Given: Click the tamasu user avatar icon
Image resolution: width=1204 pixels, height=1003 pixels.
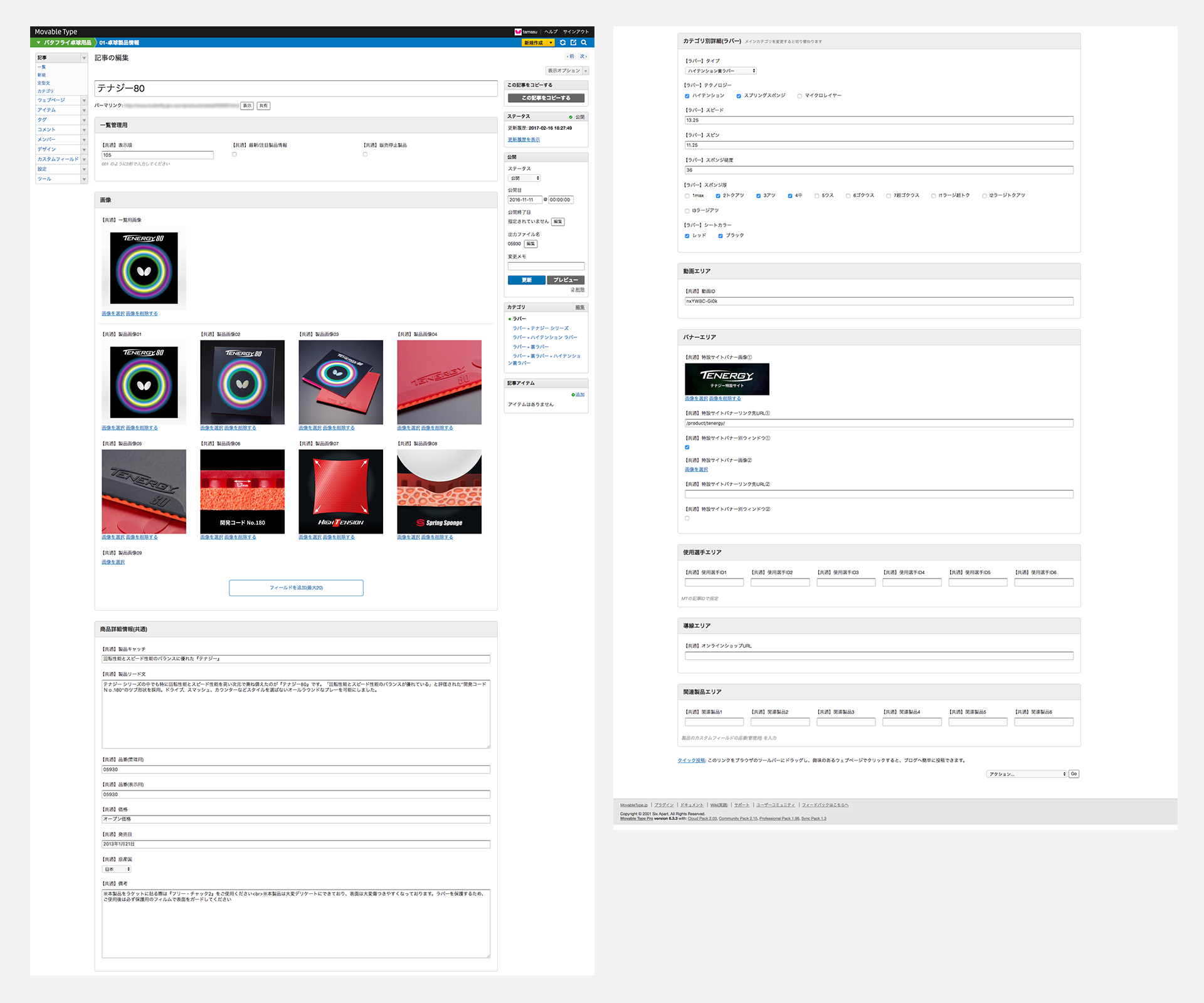Looking at the screenshot, I should 518,31.
